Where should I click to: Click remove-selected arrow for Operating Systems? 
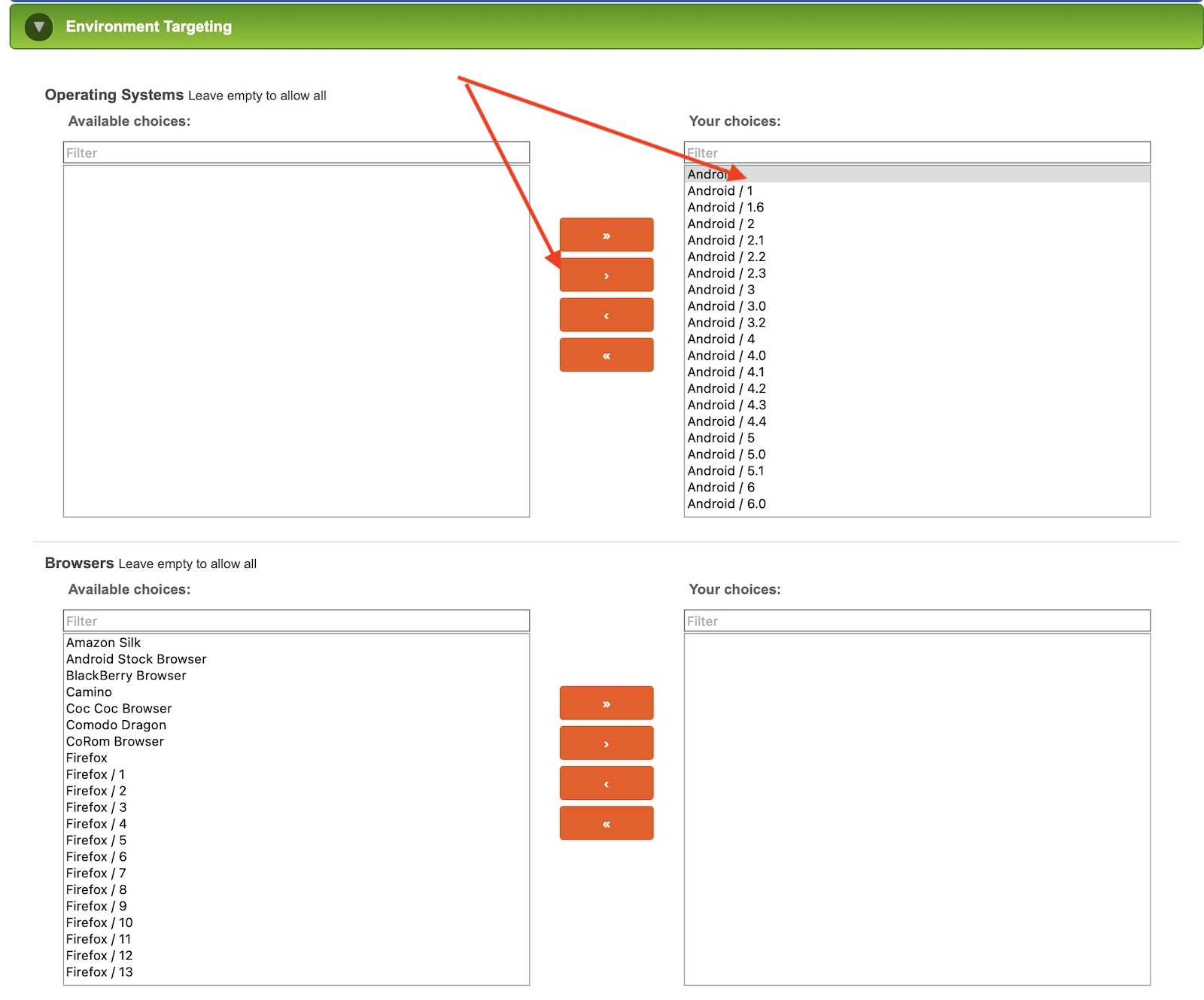click(606, 315)
